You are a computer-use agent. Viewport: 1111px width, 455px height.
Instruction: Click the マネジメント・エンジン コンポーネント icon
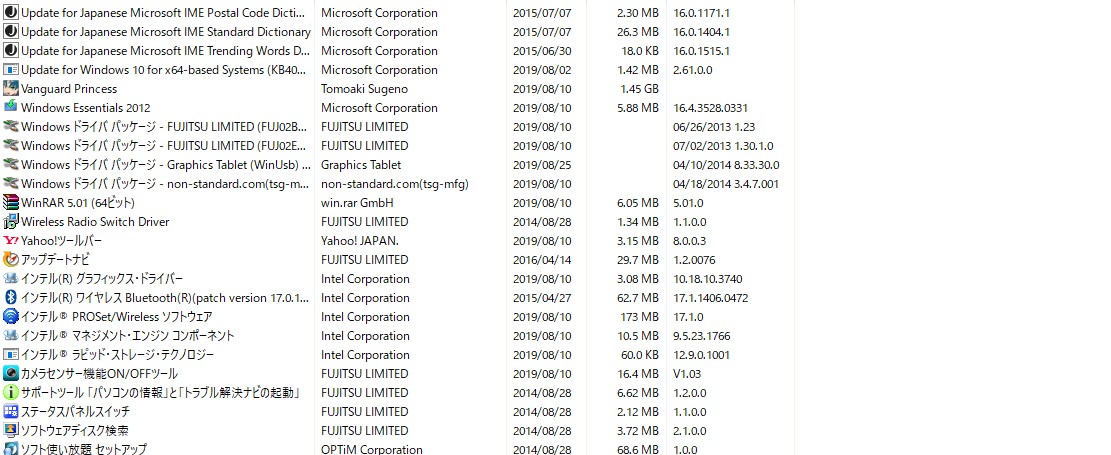click(11, 336)
